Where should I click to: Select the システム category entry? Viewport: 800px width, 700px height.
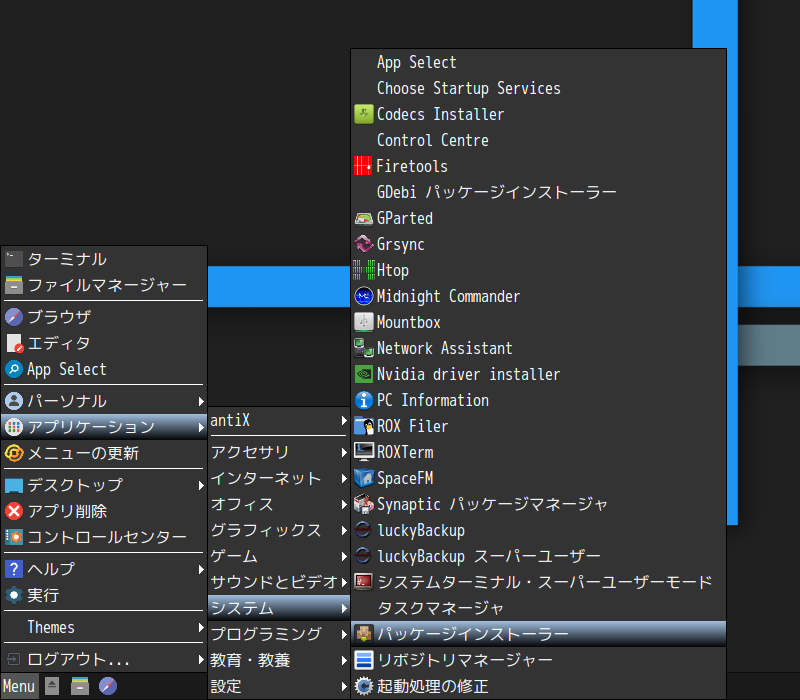(279, 608)
